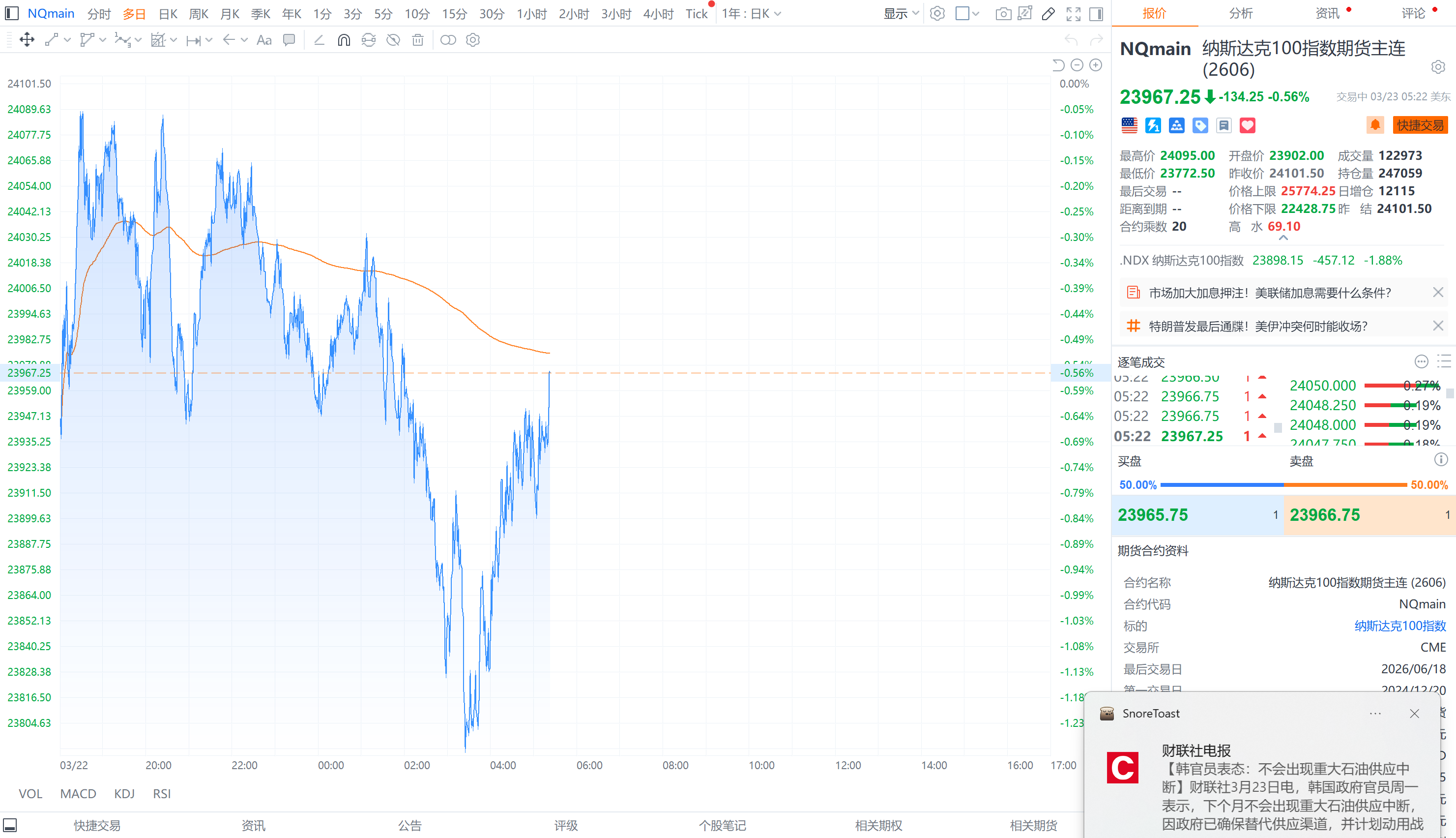The image size is (1456, 838).
Task: Select the magnet snap drawing tool
Action: [344, 40]
